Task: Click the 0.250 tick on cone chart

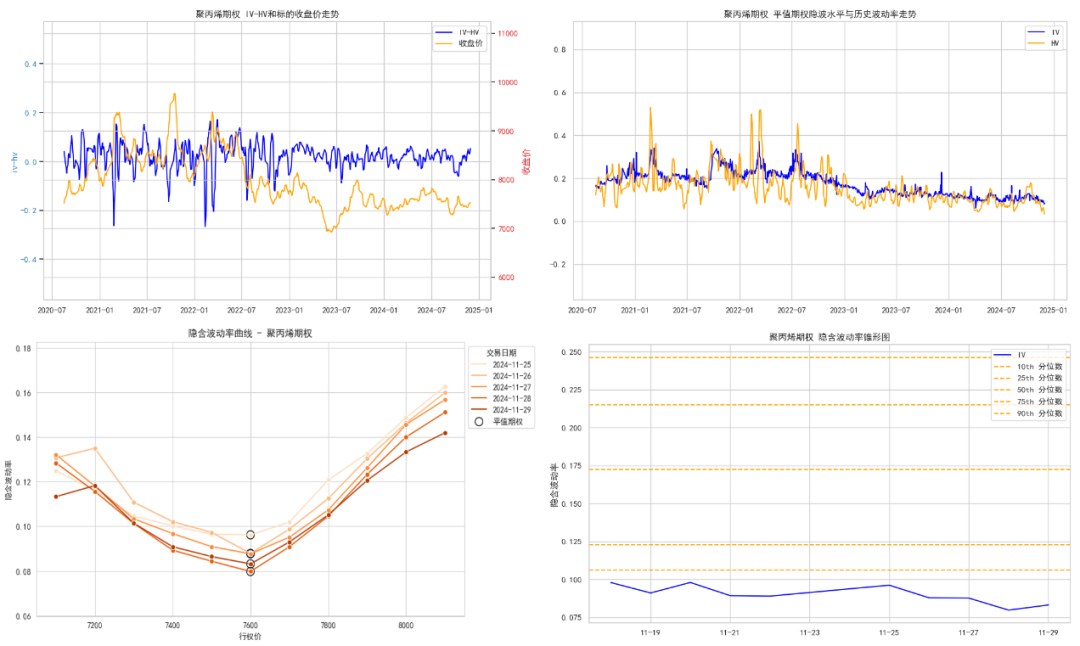Action: tap(571, 353)
